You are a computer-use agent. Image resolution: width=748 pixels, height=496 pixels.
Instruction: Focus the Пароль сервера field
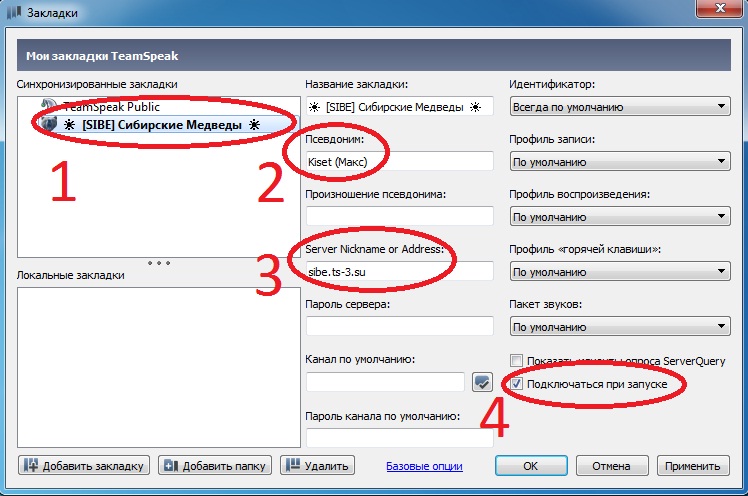pyautogui.click(x=399, y=326)
